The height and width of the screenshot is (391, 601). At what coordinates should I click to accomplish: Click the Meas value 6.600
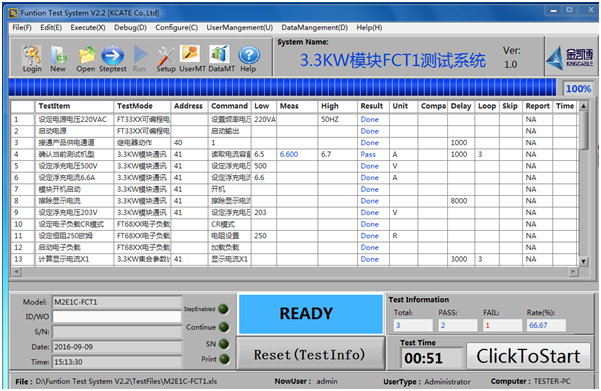pyautogui.click(x=289, y=154)
